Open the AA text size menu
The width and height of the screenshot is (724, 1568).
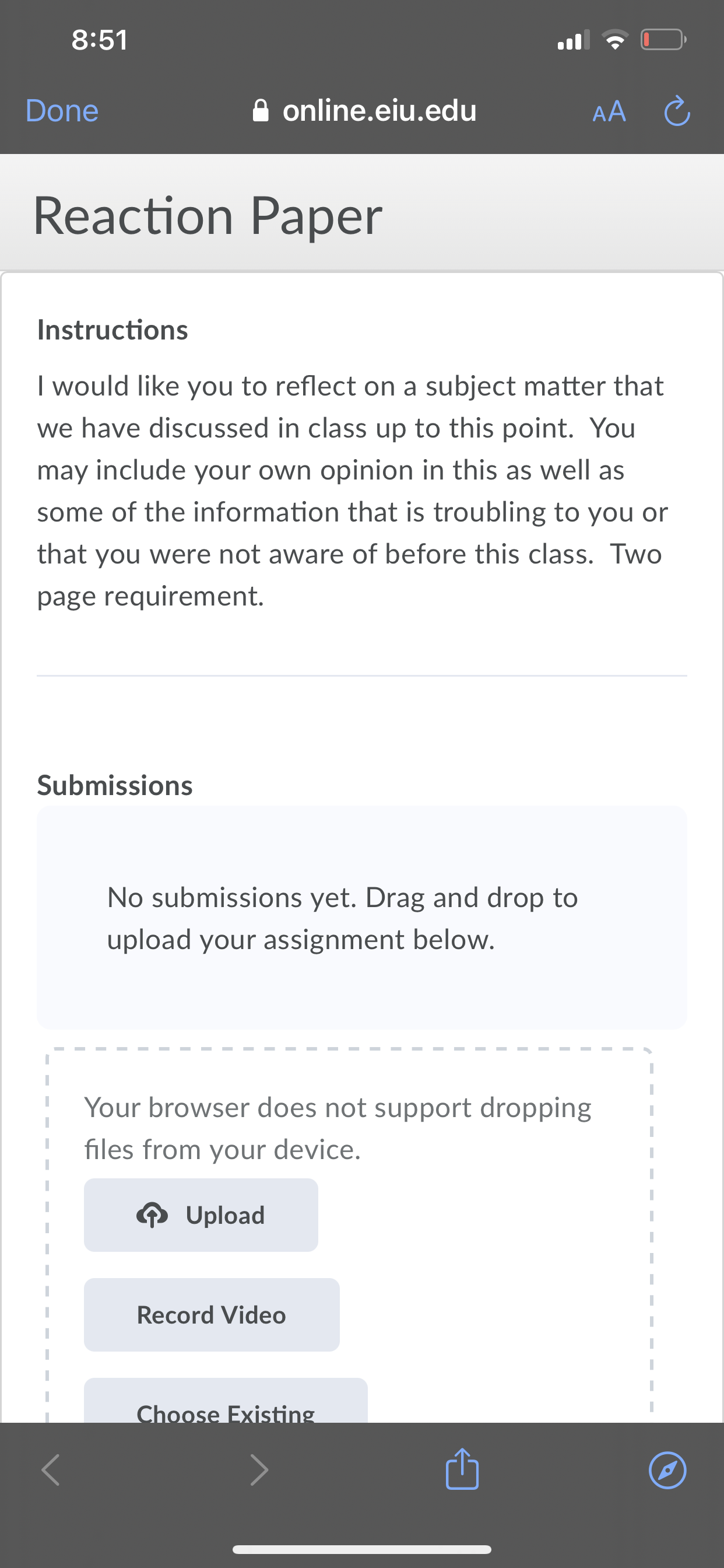pos(609,111)
